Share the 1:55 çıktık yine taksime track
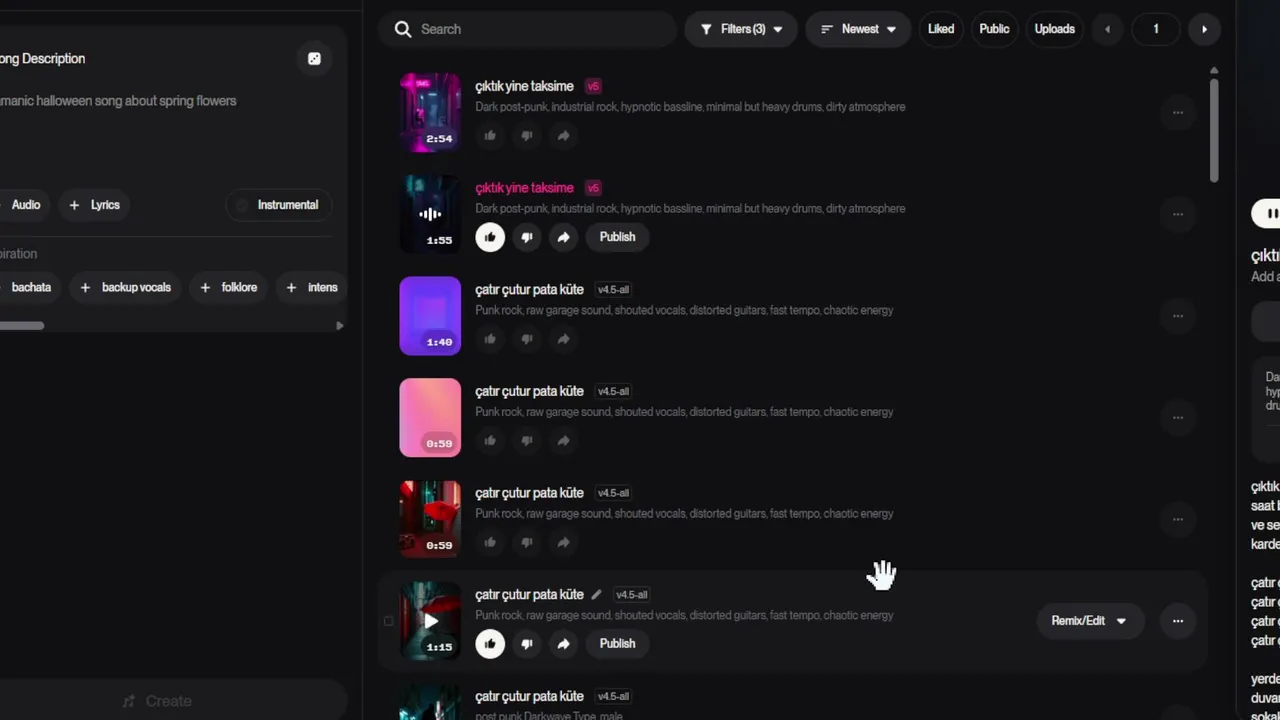Screen dimensions: 1280x720 [563, 237]
